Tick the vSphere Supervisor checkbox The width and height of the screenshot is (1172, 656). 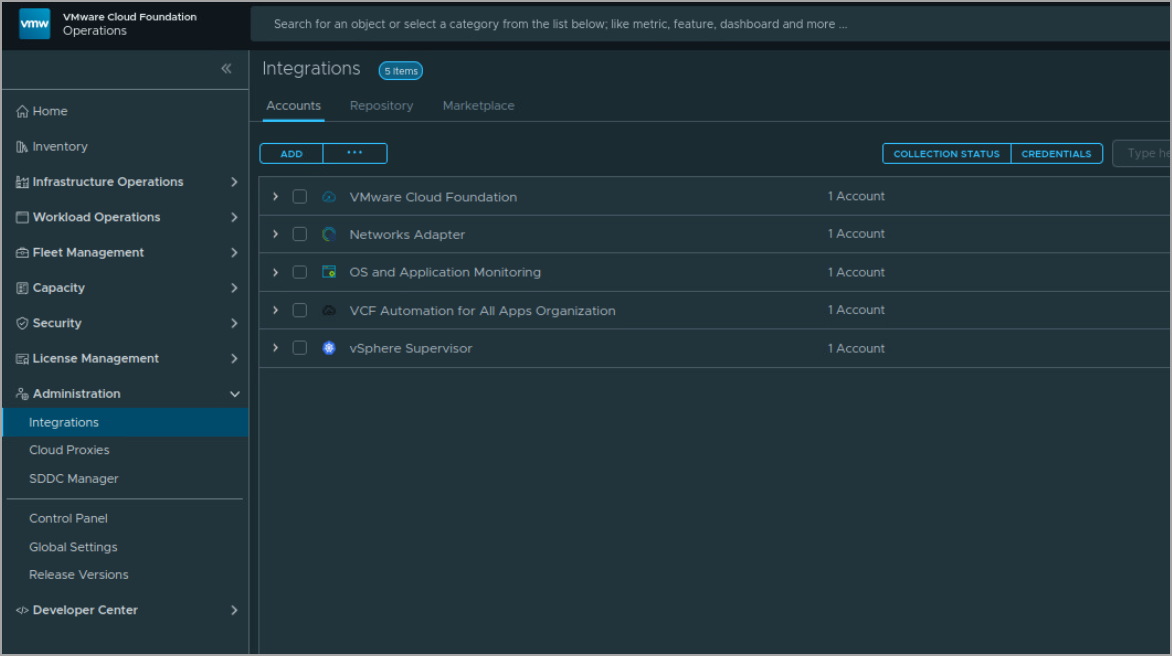click(300, 348)
